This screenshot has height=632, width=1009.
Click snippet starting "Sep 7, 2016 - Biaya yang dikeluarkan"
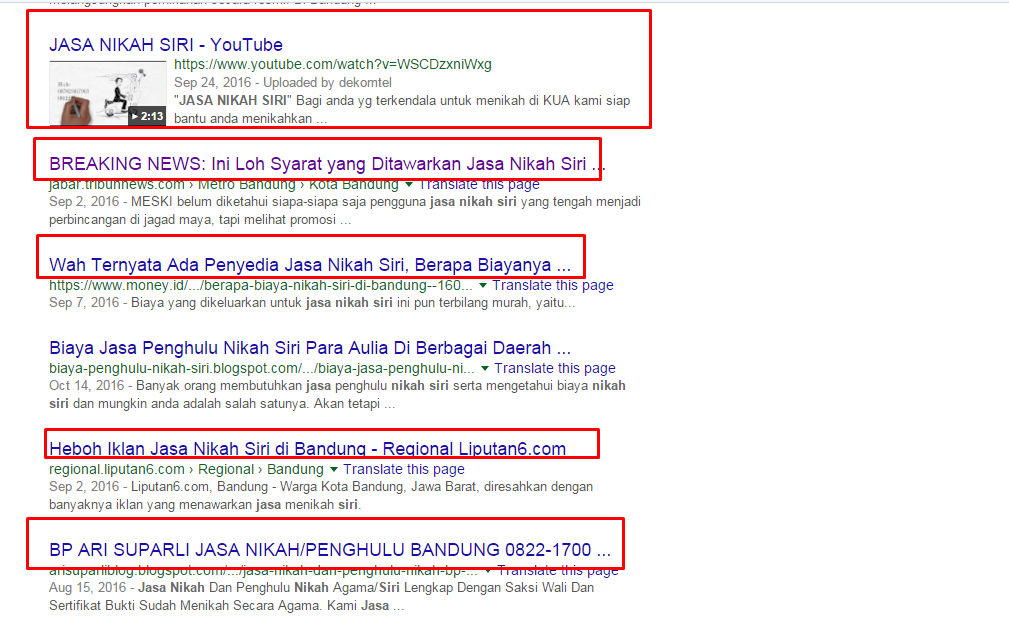click(x=312, y=302)
